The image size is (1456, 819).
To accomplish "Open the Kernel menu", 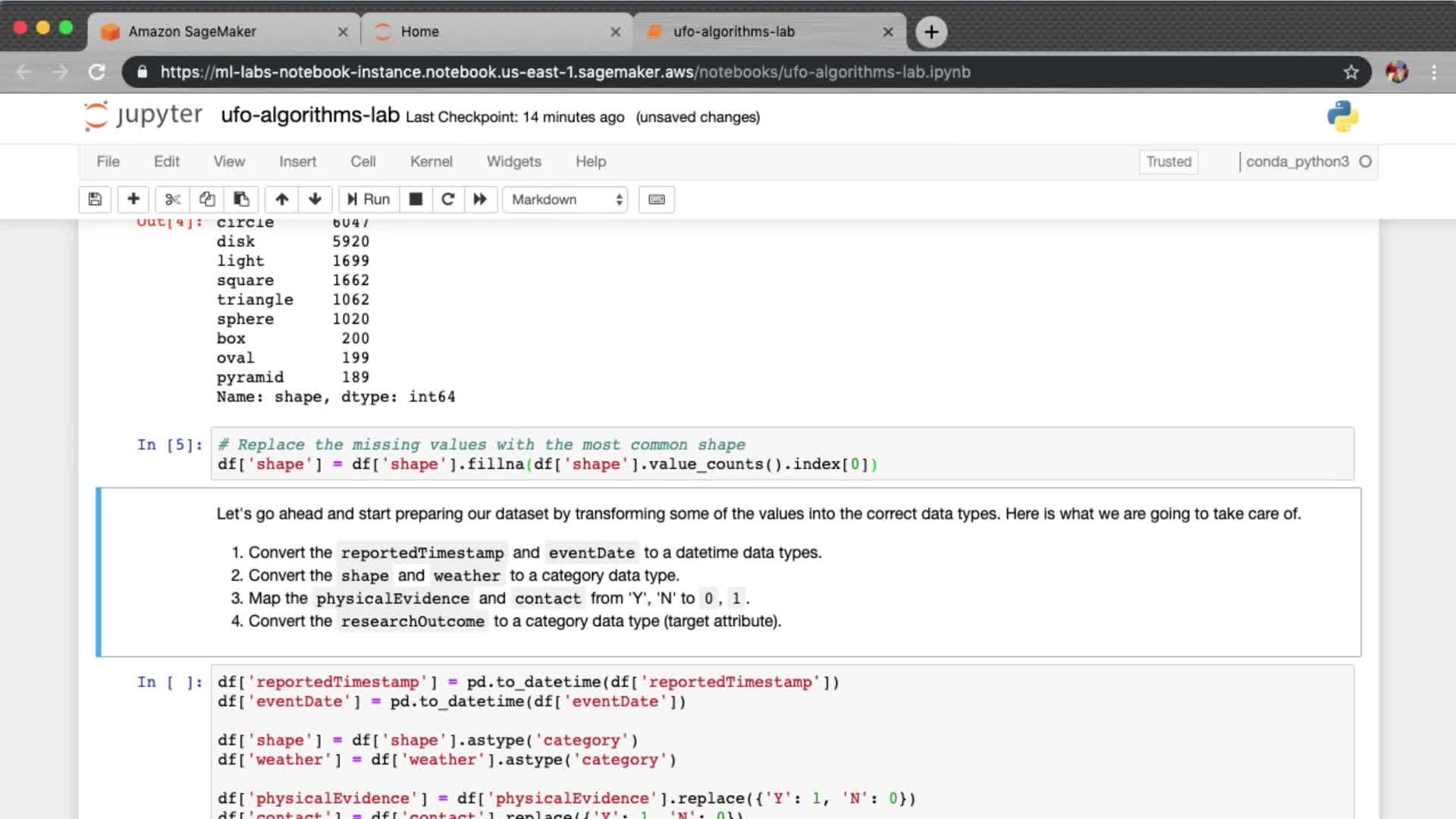I will pos(431,162).
